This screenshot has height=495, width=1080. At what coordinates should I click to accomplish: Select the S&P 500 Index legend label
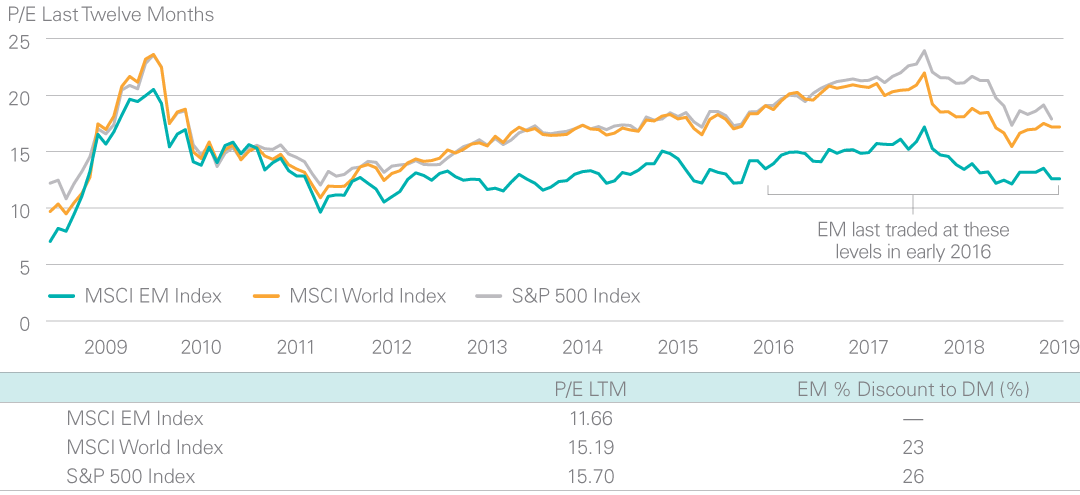(574, 296)
